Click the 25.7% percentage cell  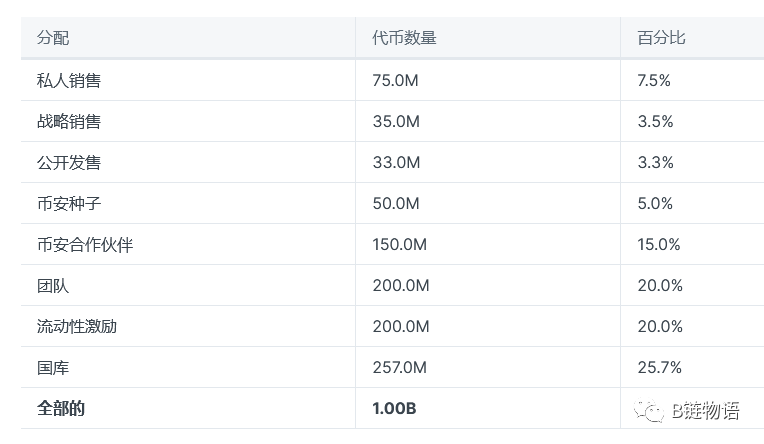[x=659, y=367]
